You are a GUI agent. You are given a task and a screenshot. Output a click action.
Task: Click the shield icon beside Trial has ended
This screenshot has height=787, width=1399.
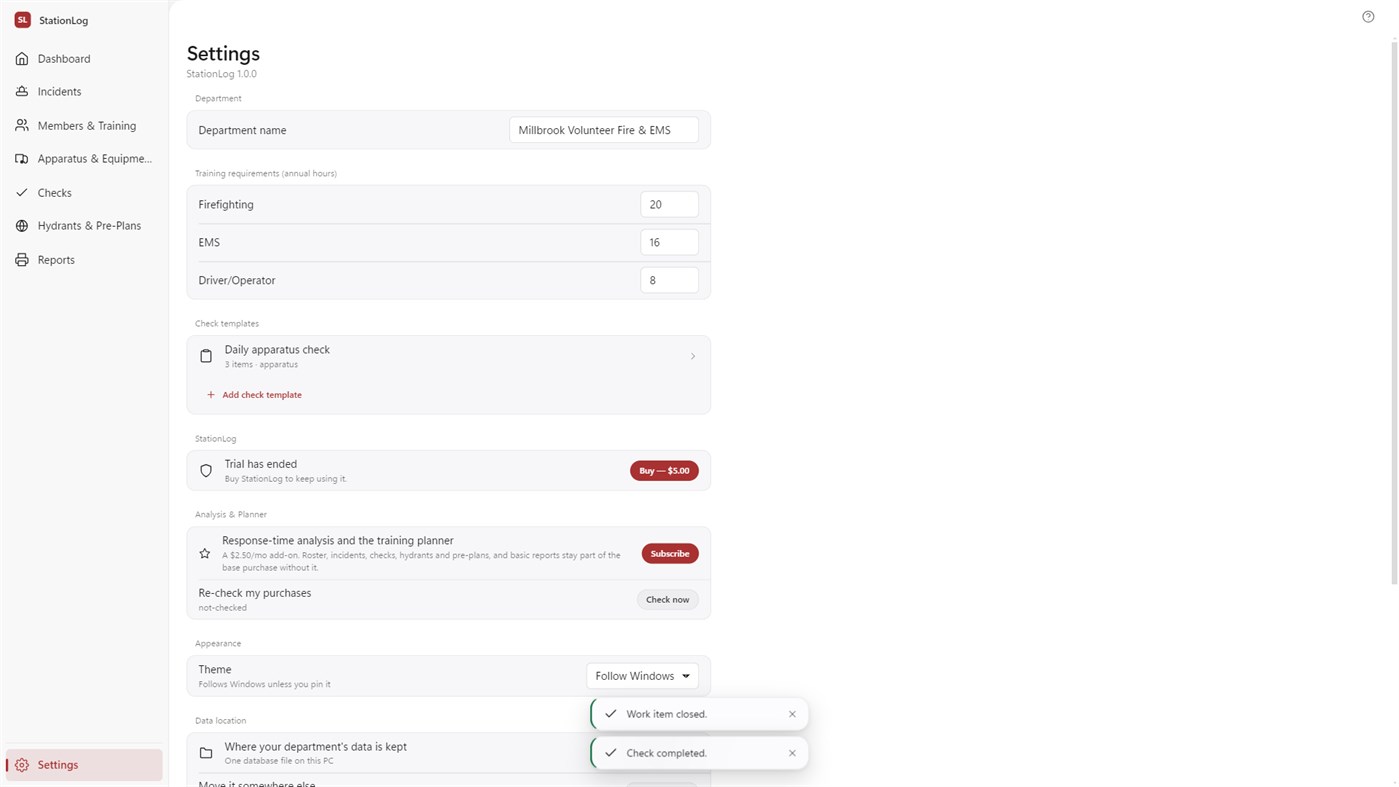[206, 470]
